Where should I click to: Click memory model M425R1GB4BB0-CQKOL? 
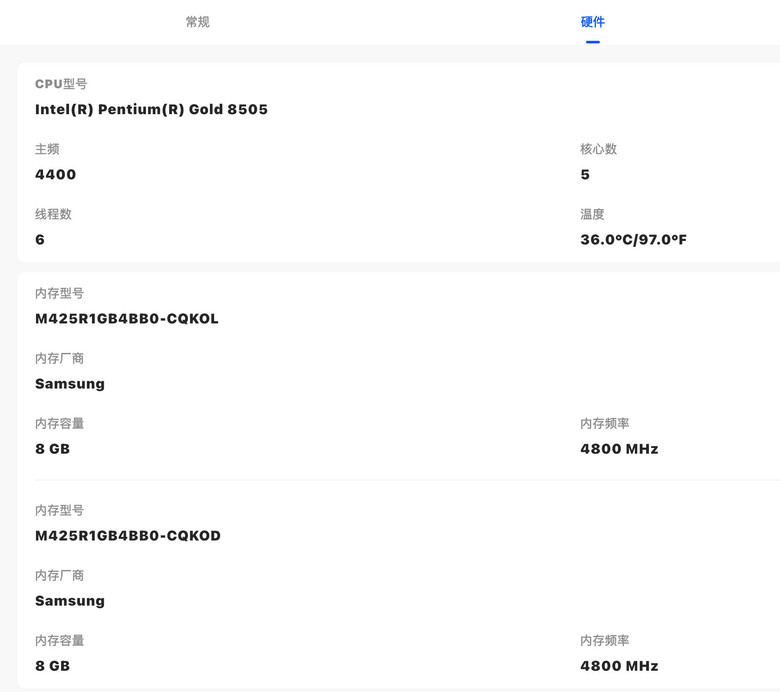pos(127,319)
